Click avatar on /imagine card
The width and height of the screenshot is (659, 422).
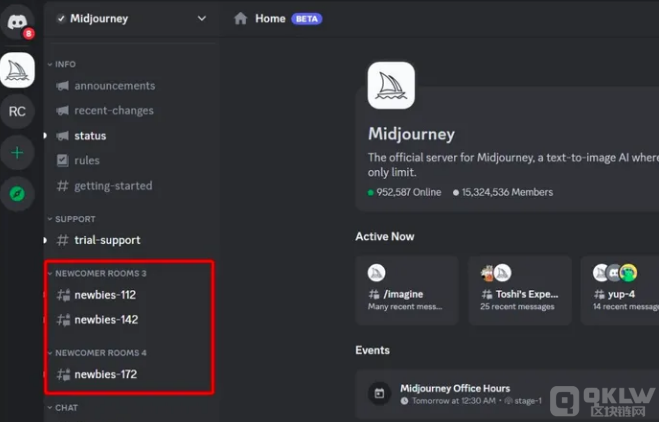click(377, 273)
